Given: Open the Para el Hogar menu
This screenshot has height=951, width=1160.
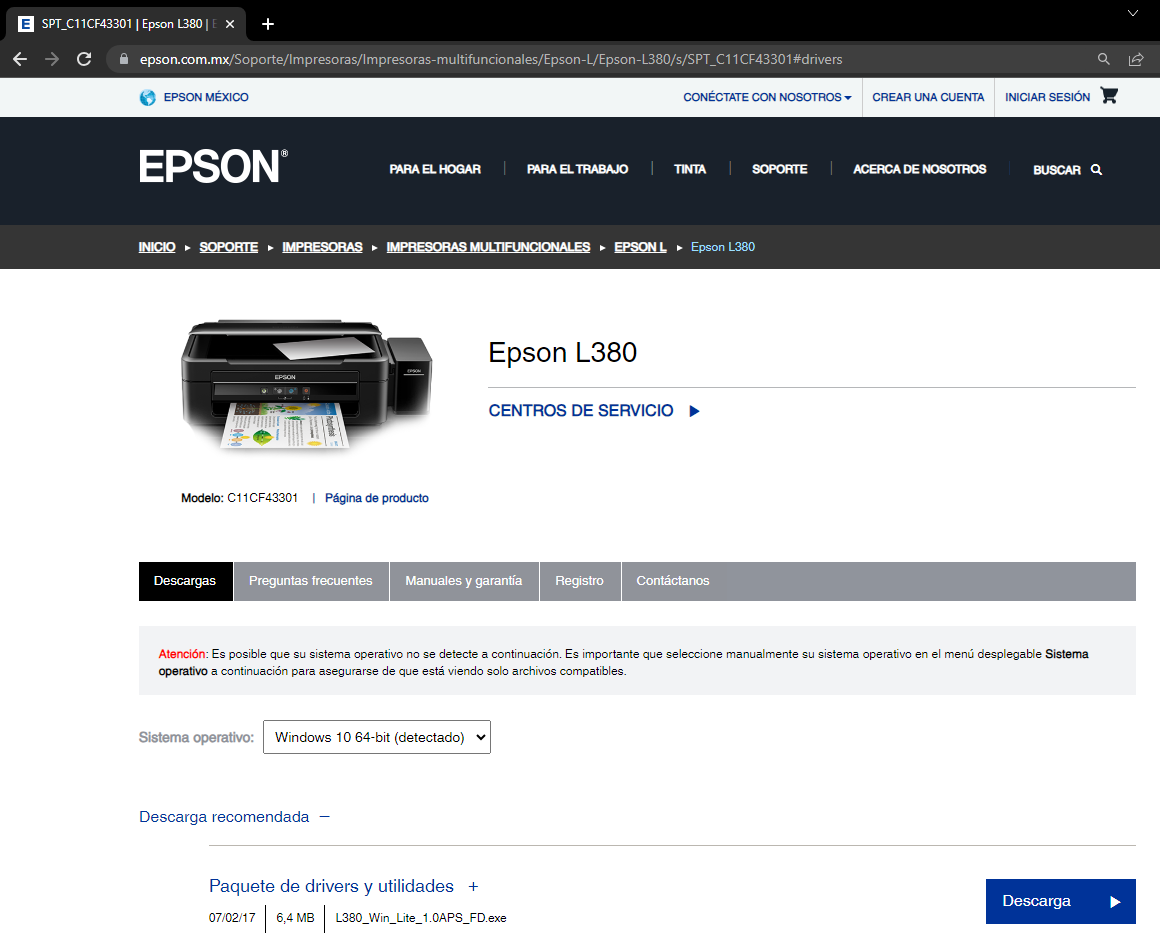Looking at the screenshot, I should (435, 169).
